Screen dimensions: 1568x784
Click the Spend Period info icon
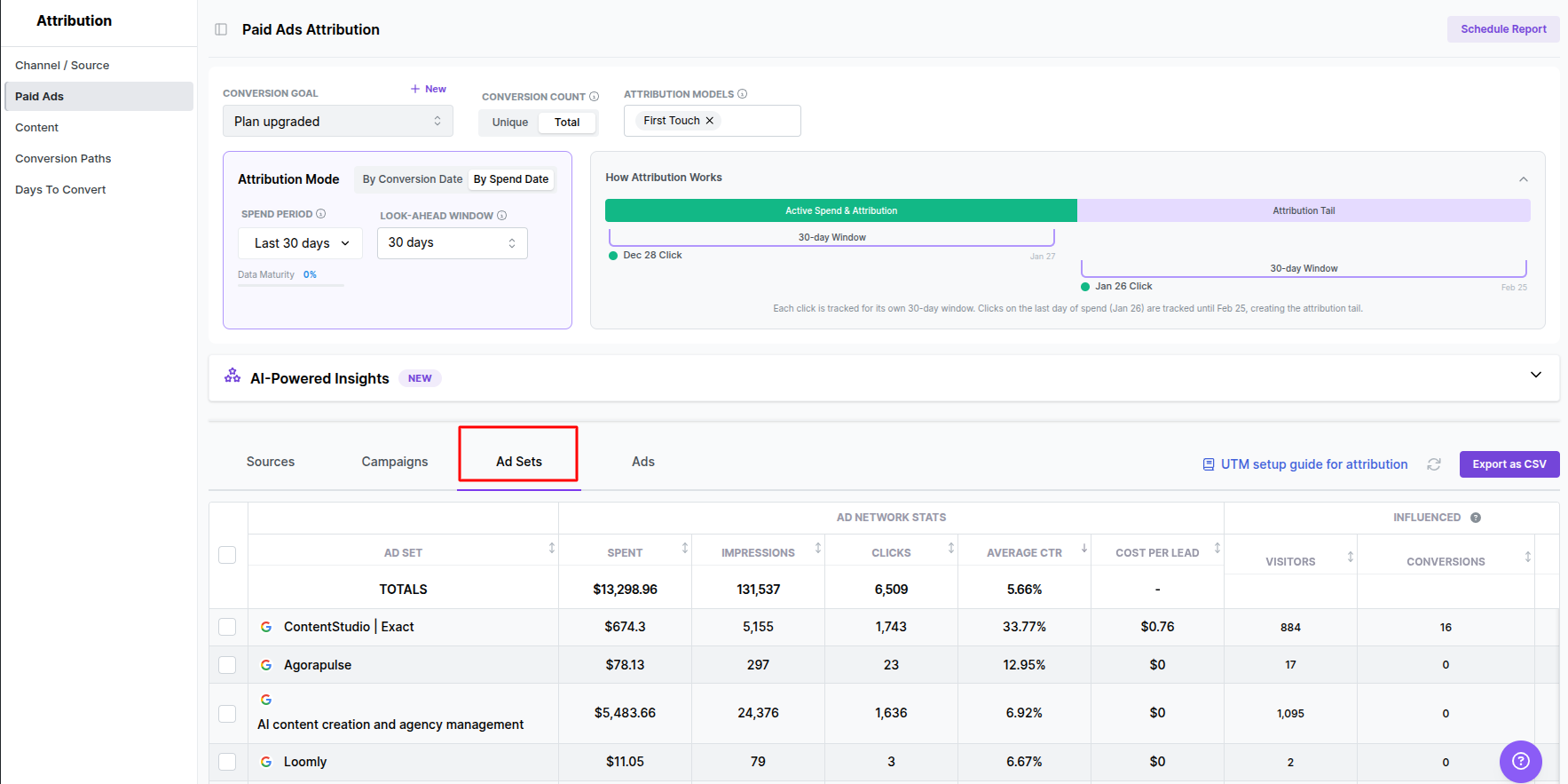point(321,214)
